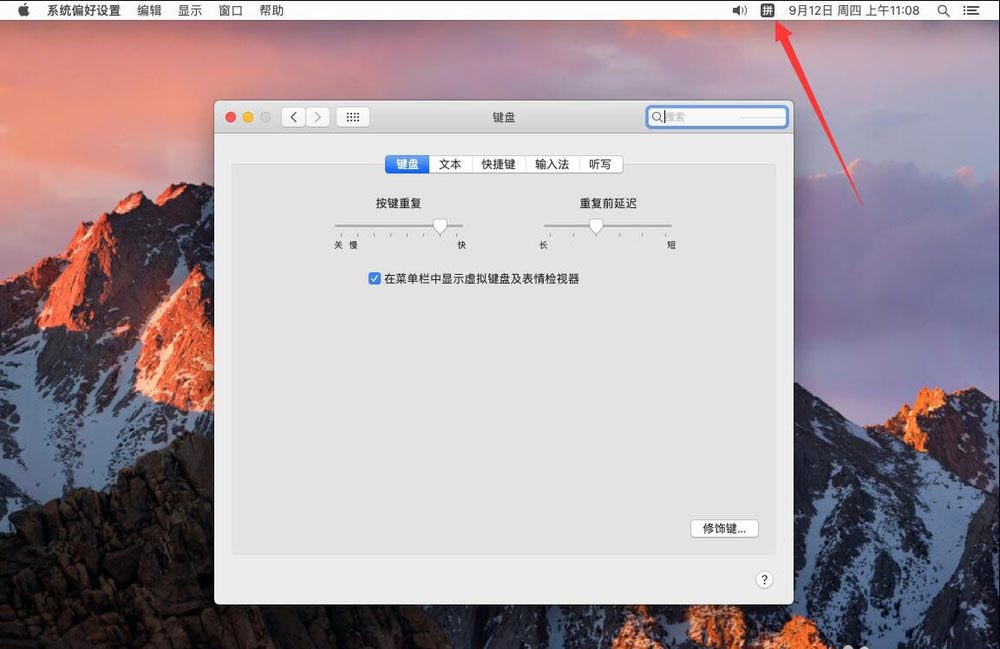Open Spotlight search from the menu bar
1000x649 pixels.
pos(943,10)
